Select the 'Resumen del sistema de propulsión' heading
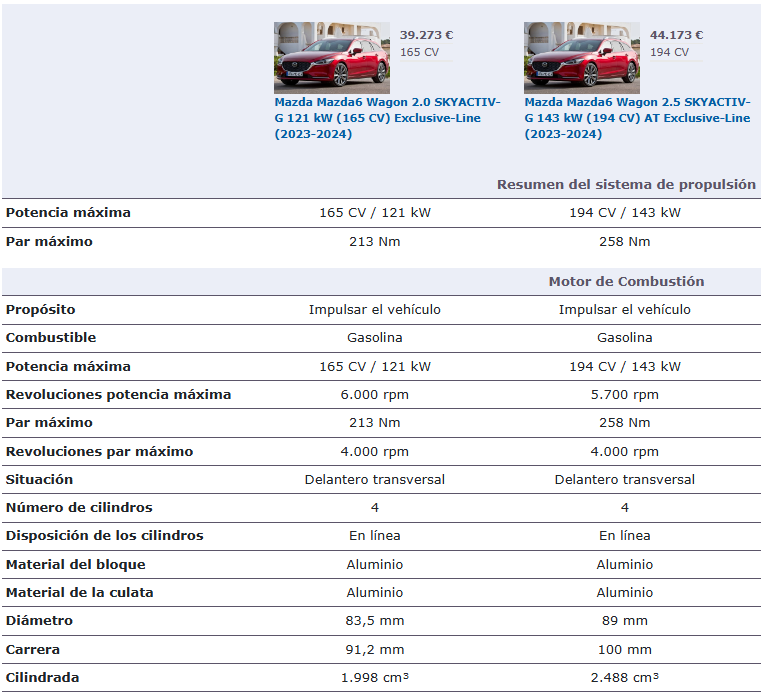The image size is (761, 695). 626,184
